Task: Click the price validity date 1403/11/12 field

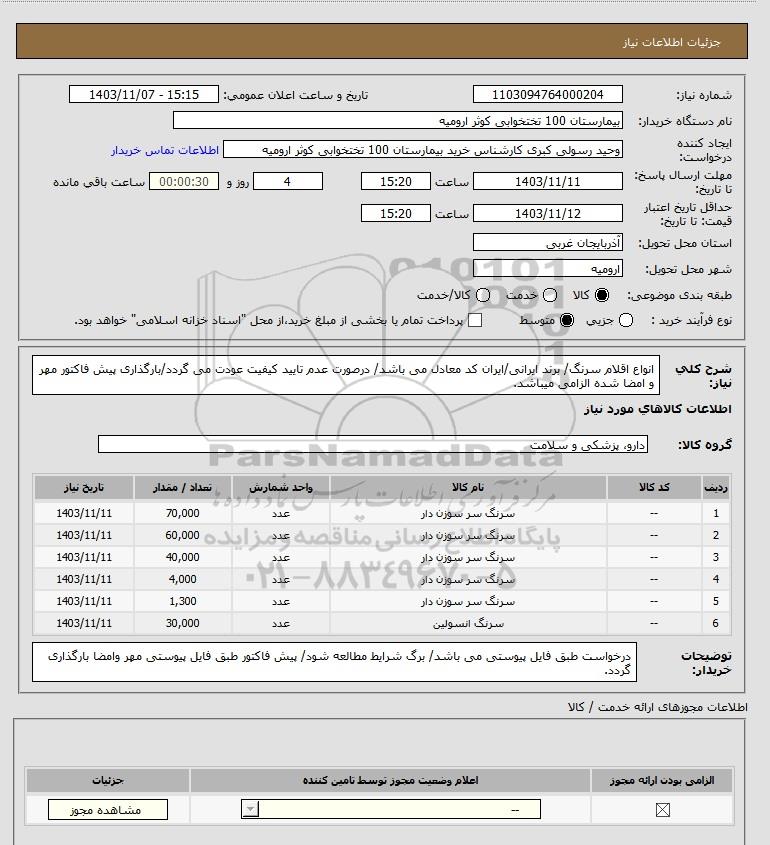Action: (547, 213)
